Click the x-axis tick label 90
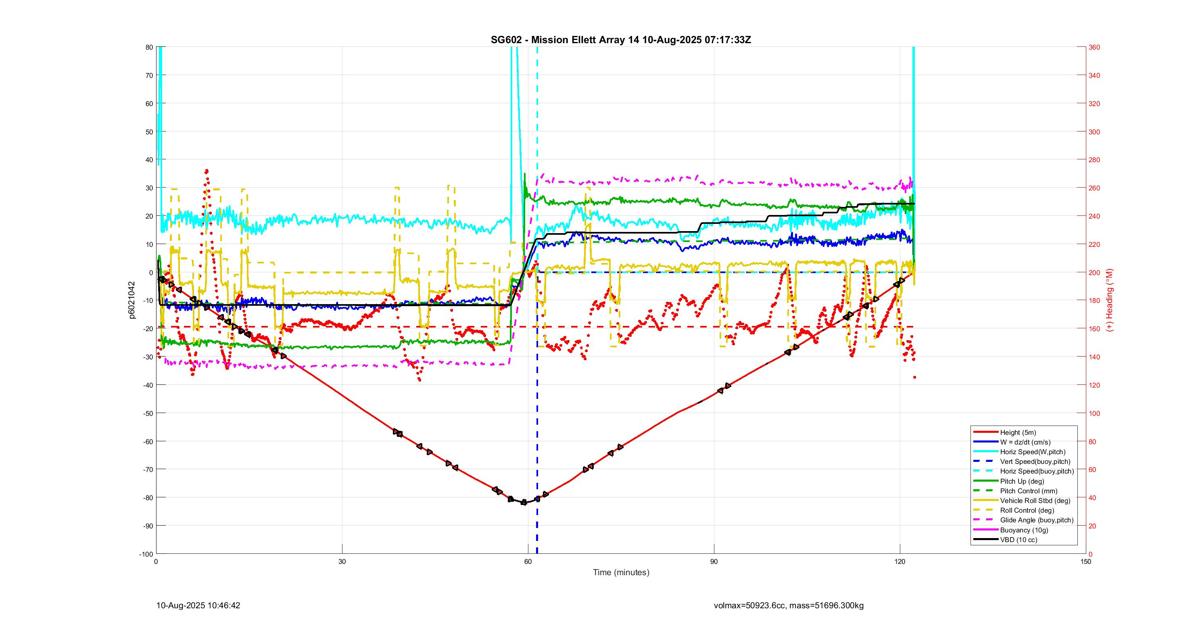 (714, 561)
